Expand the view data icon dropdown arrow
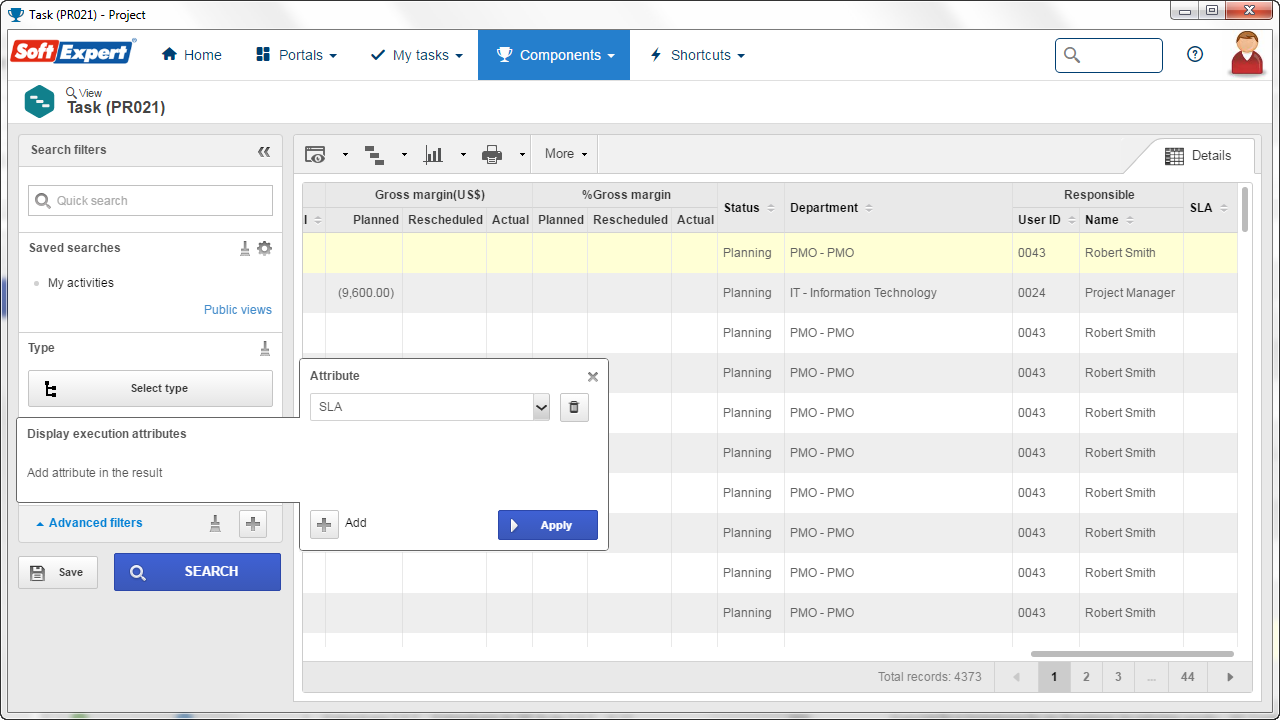Image resolution: width=1280 pixels, height=720 pixels. (x=345, y=155)
